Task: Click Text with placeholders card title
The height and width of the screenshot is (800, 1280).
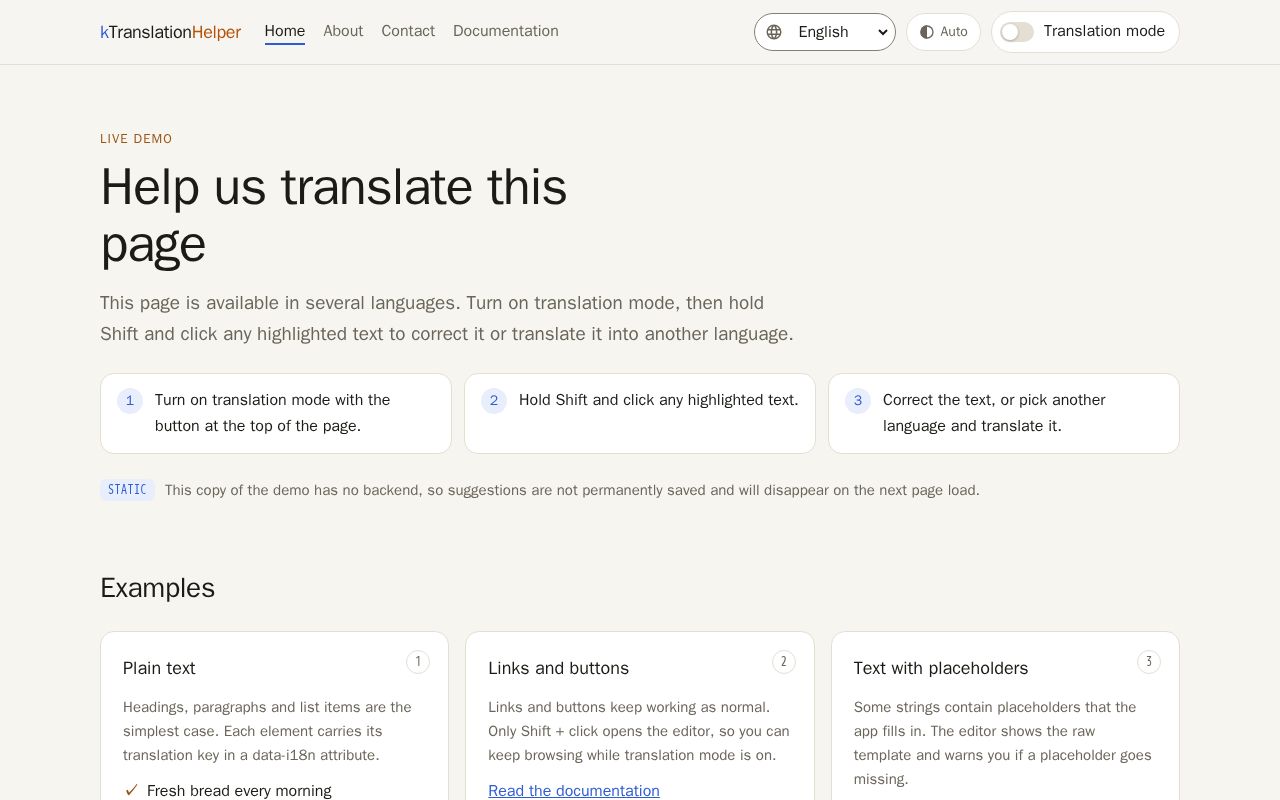Action: click(941, 668)
